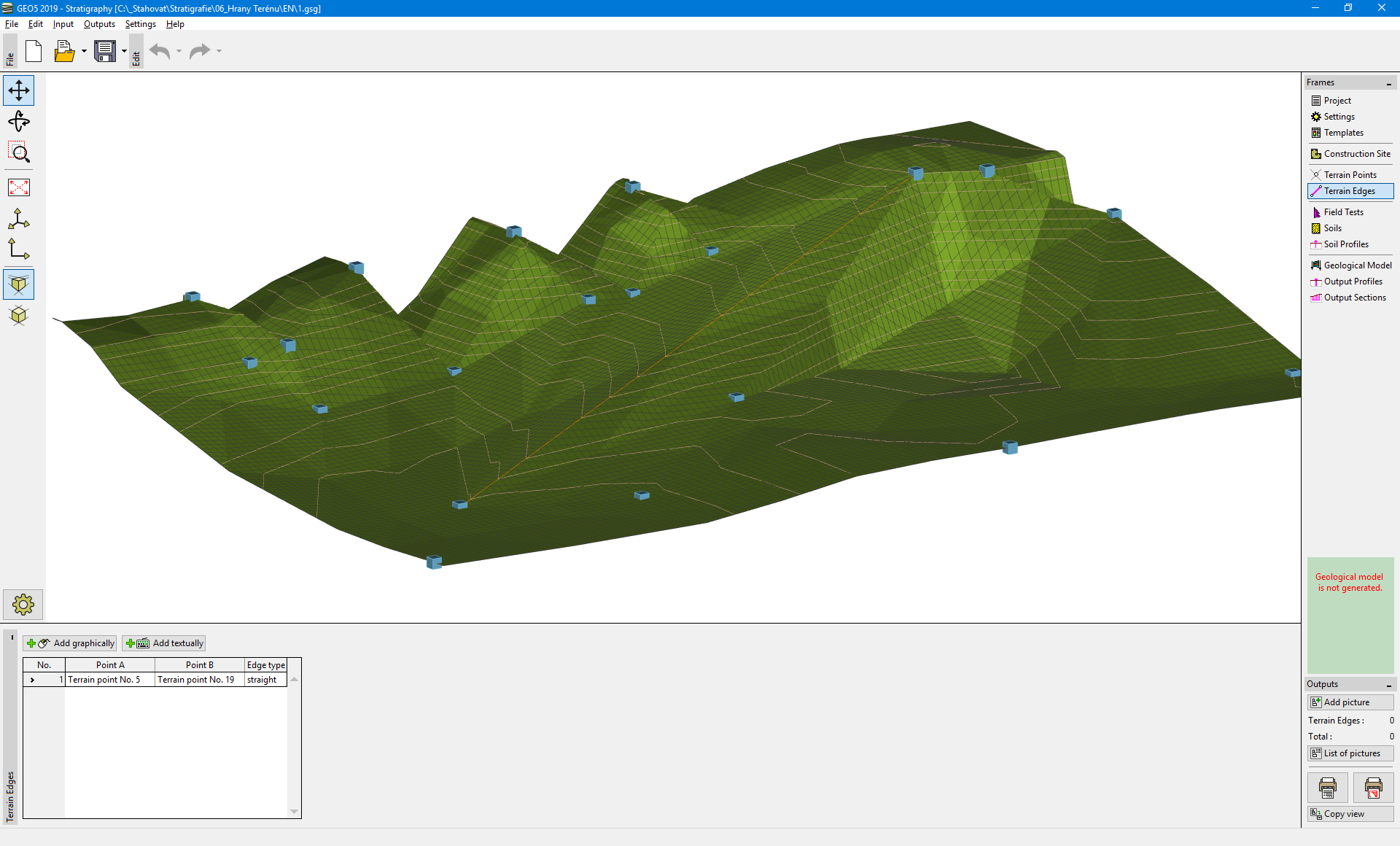
Task: Open the Undo history dropdown arrow
Action: click(179, 51)
